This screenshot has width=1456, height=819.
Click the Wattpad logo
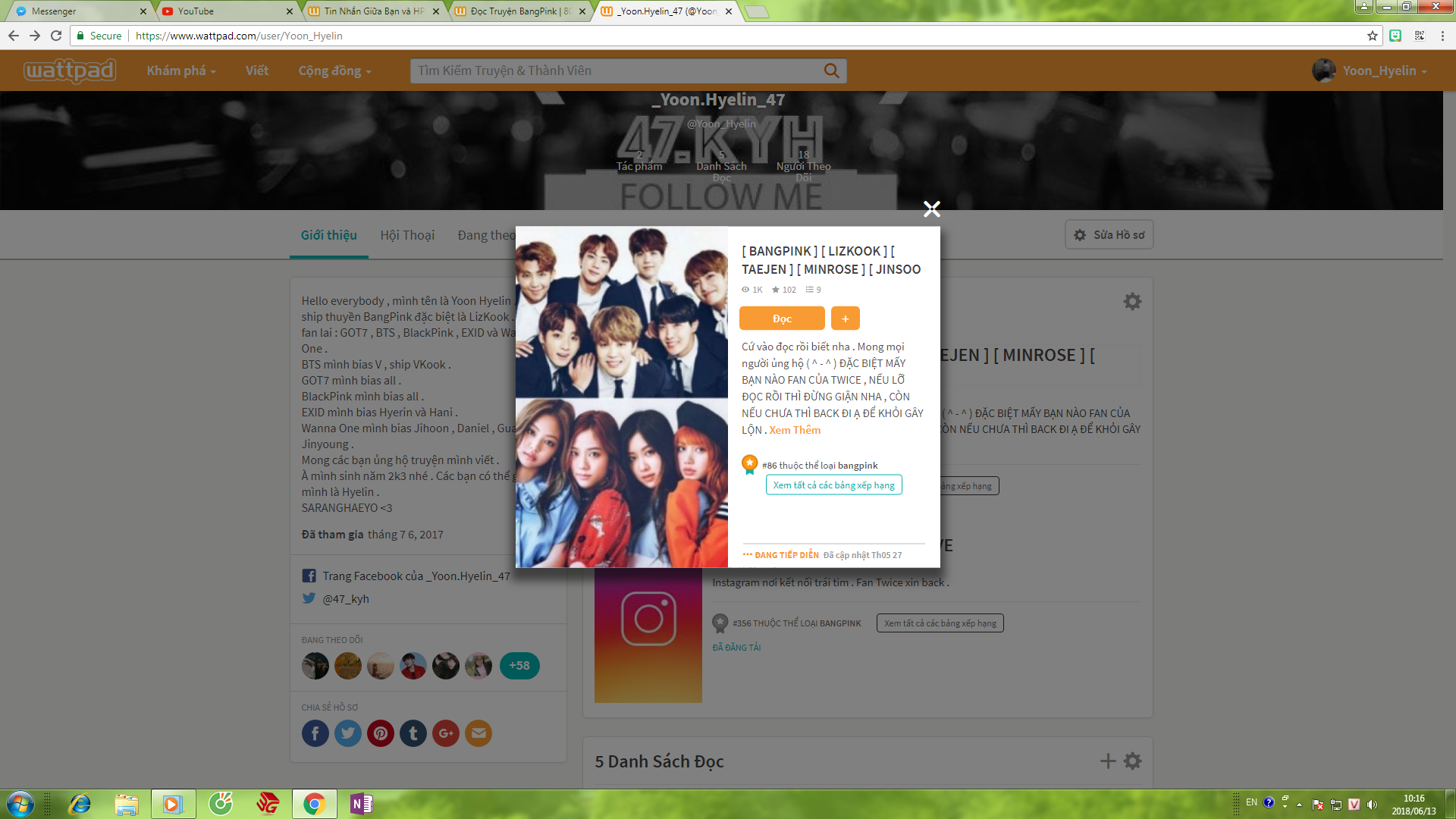(x=70, y=71)
